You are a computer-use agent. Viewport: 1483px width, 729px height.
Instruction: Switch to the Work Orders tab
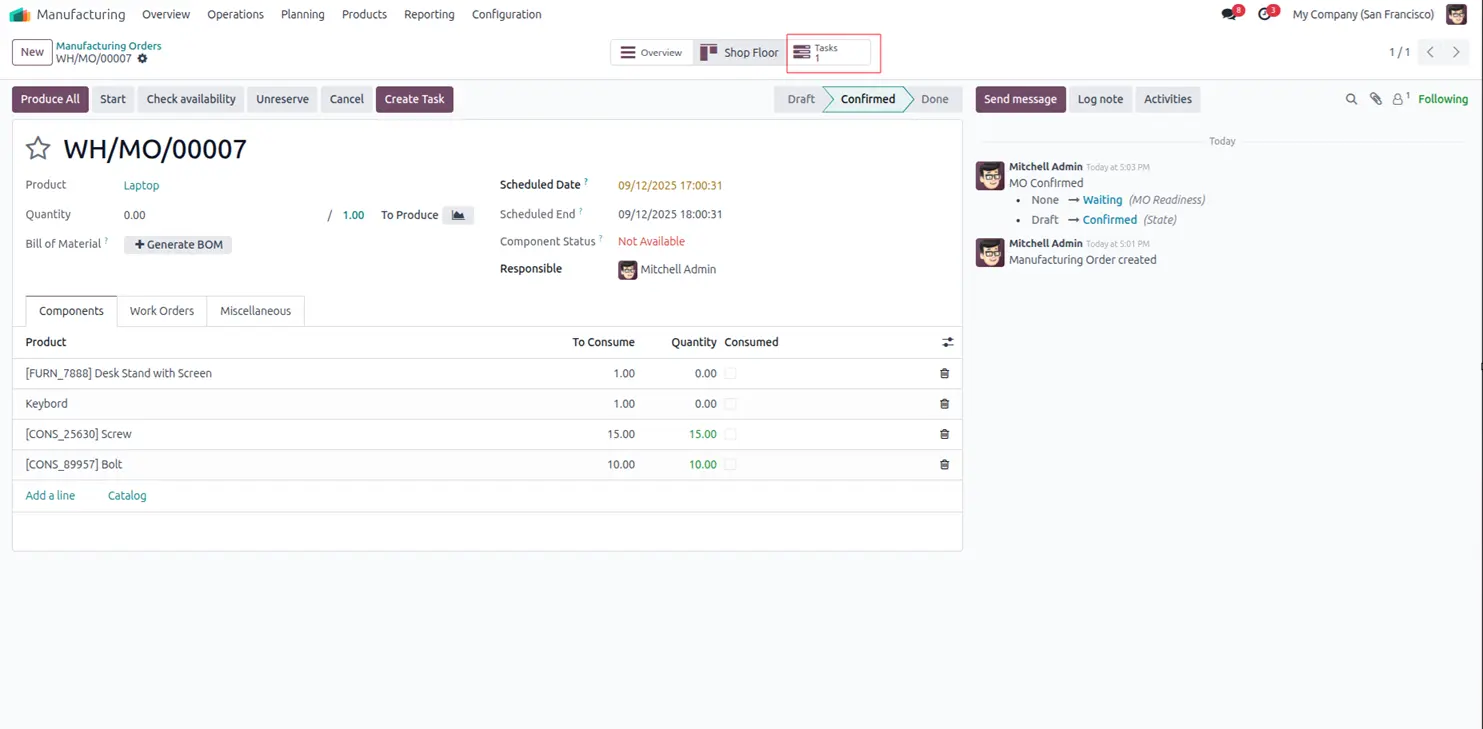(x=161, y=311)
